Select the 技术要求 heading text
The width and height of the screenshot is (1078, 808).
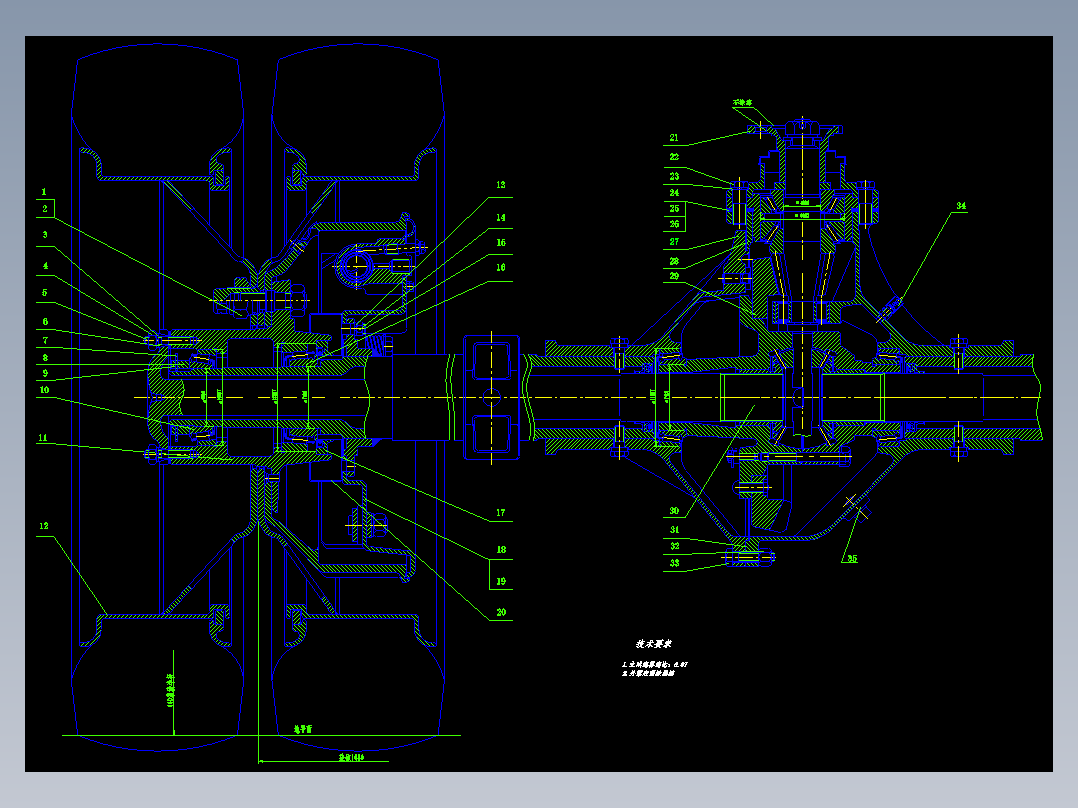pyautogui.click(x=654, y=644)
